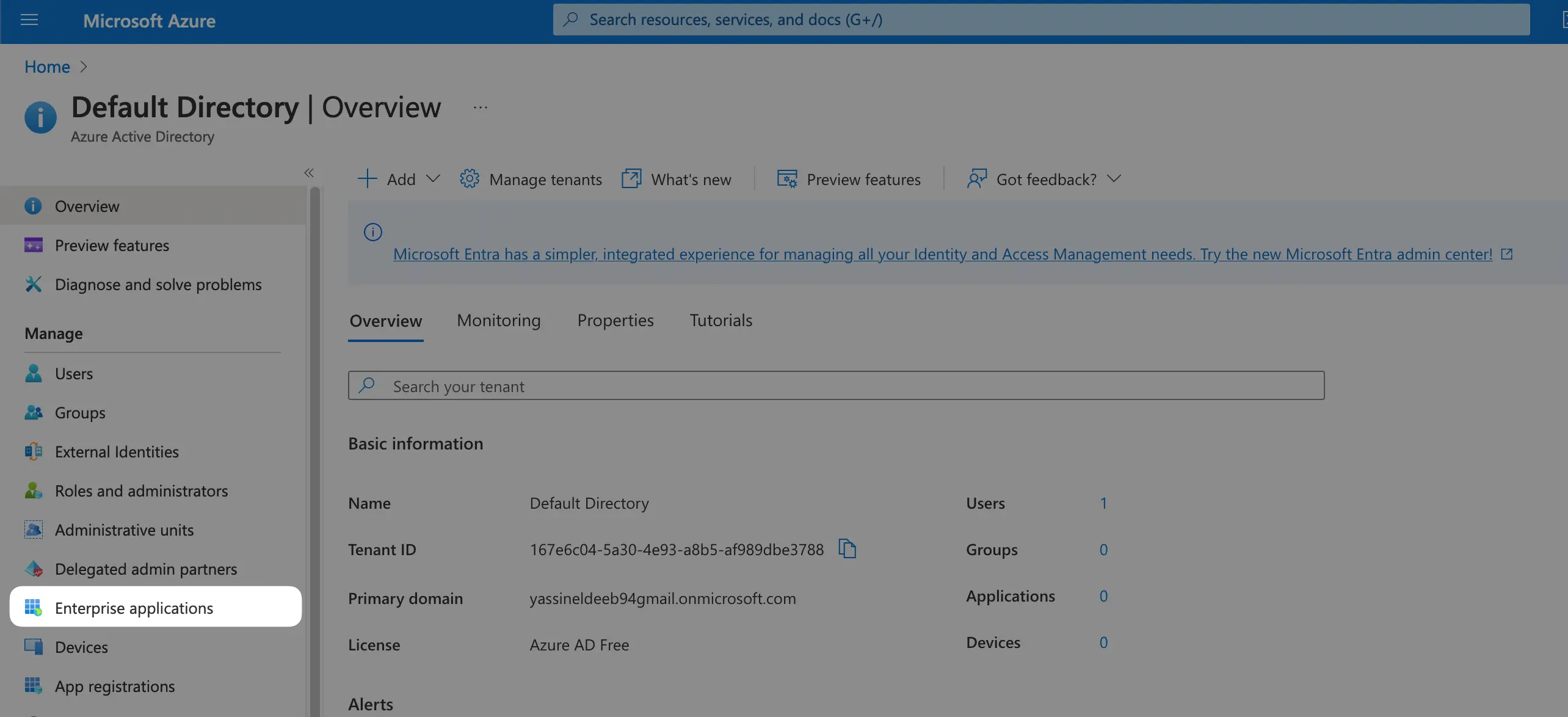Click the Preview features toolbar button
1568x717 pixels.
pyautogui.click(x=850, y=179)
